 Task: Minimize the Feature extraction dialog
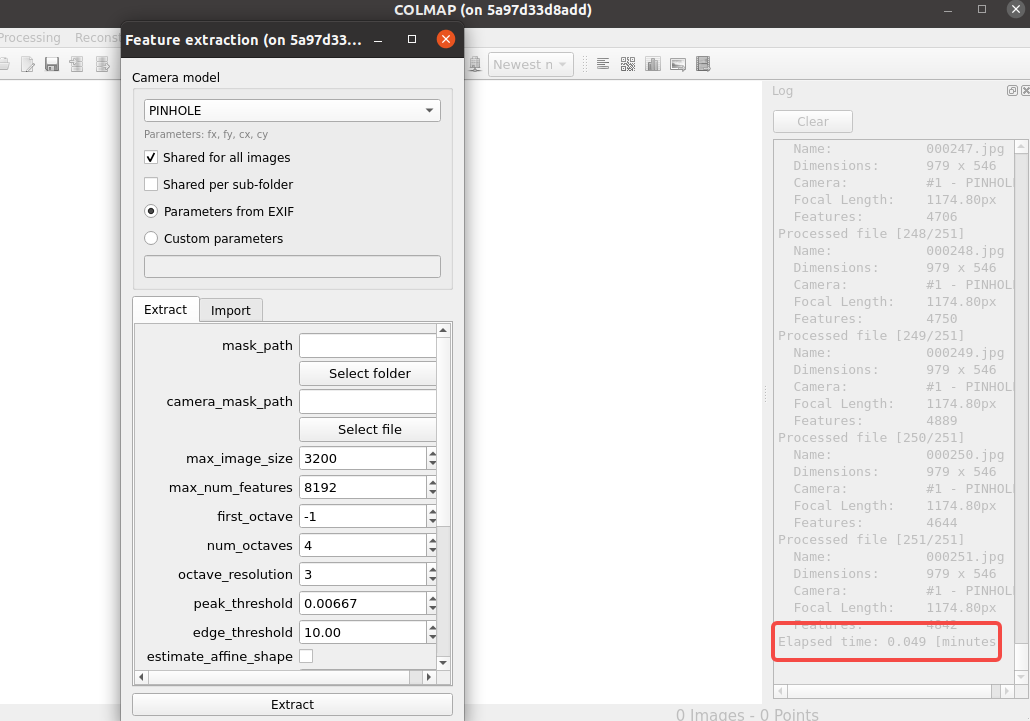tap(378, 40)
